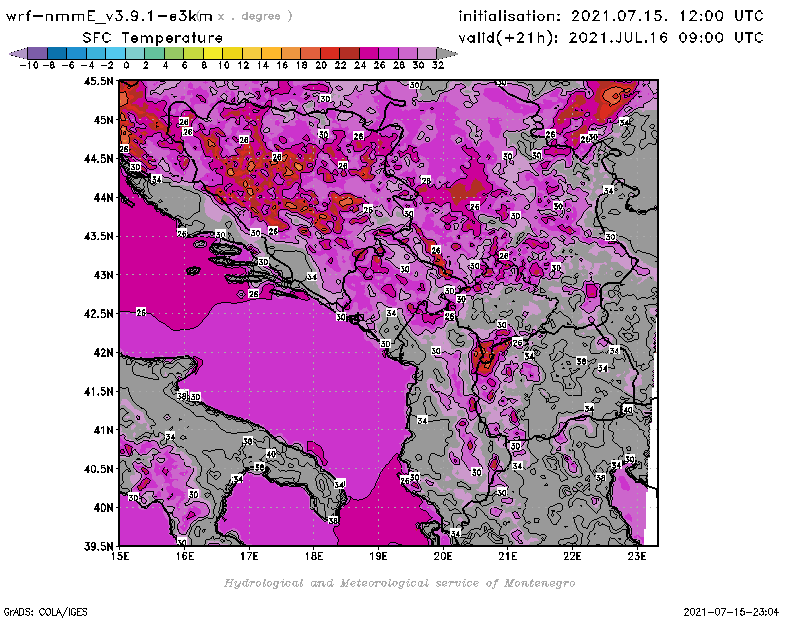Click the "22E" longitude label
This screenshot has width=800, height=618.
(572, 556)
